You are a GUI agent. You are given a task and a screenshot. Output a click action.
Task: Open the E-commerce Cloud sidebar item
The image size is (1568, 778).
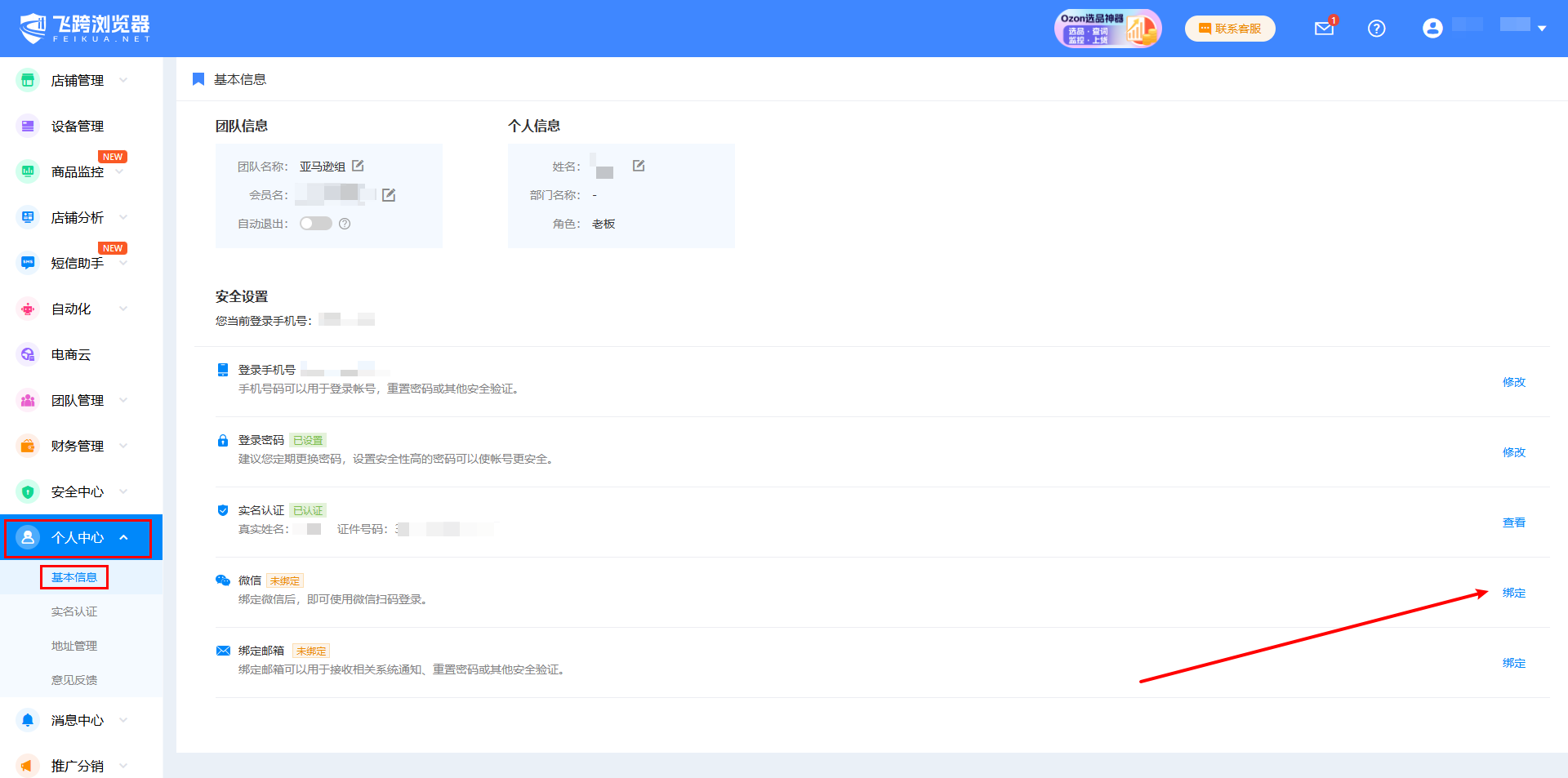[71, 354]
